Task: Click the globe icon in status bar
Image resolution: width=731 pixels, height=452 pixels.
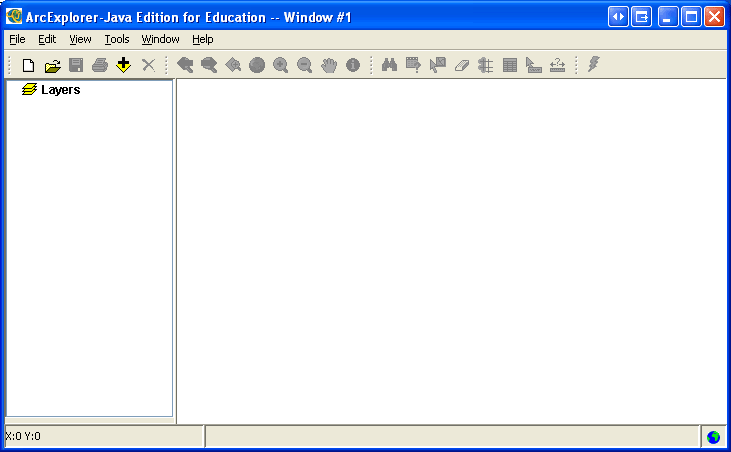Action: 713,437
